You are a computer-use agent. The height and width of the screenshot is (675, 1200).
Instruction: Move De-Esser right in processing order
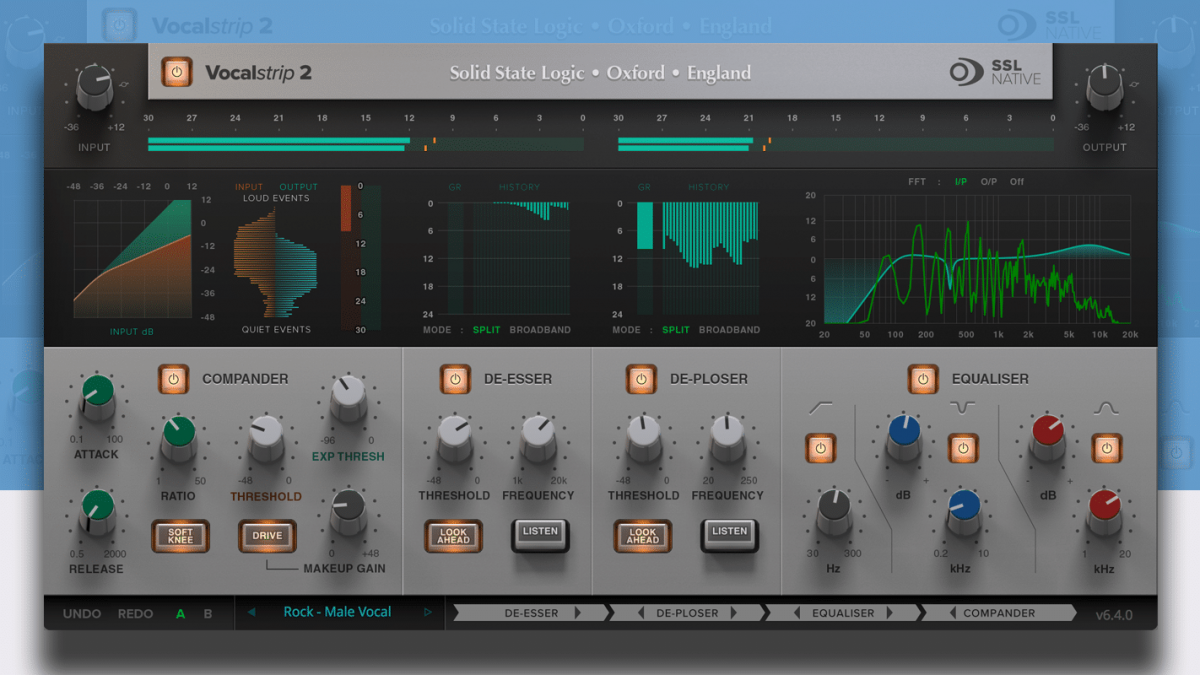point(578,613)
